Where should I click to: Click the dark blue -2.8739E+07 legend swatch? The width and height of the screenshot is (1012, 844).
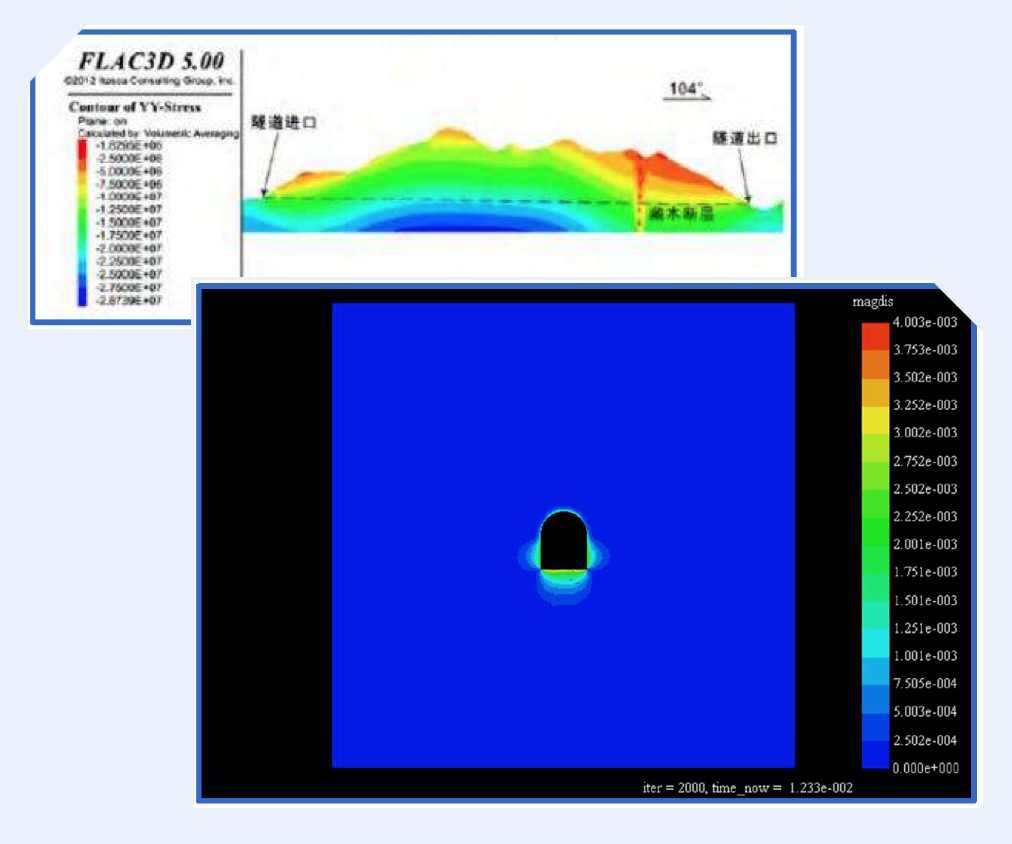(x=82, y=298)
